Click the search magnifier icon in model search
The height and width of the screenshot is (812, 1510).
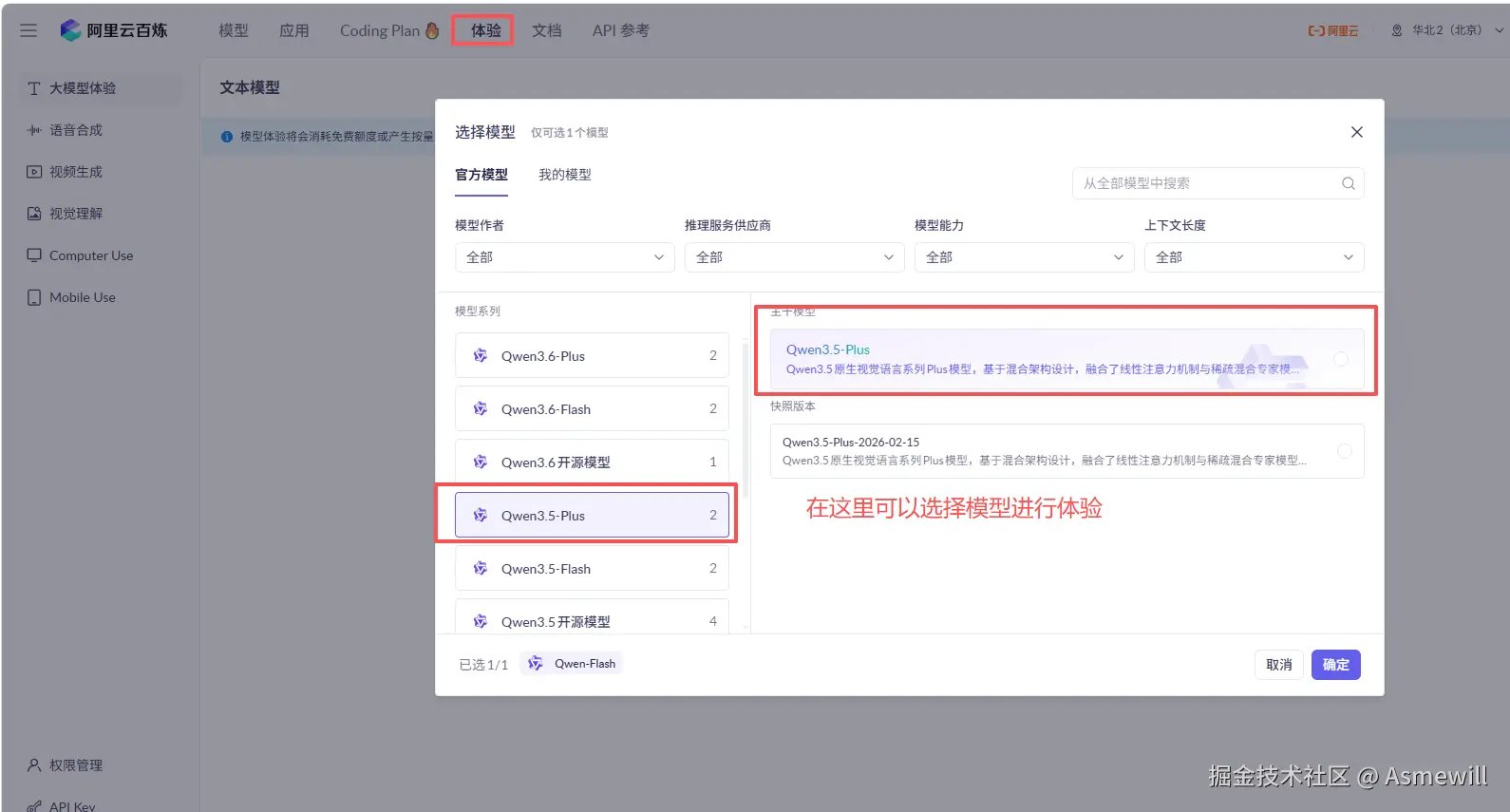coord(1348,183)
